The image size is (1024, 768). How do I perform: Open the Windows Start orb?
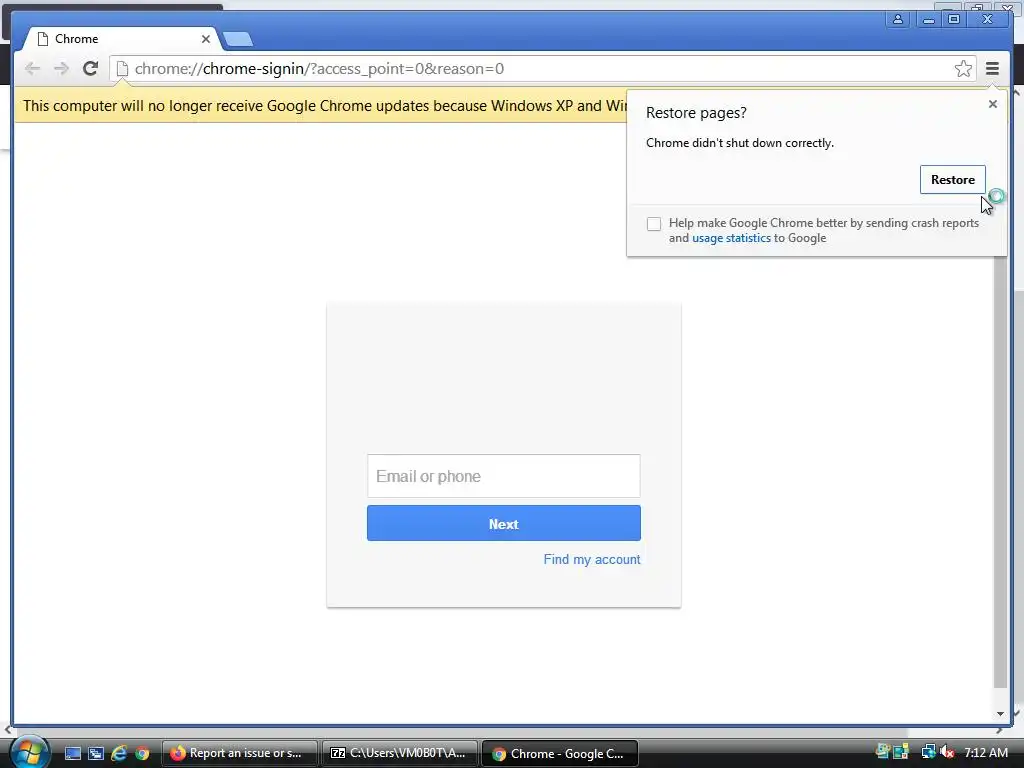29,752
